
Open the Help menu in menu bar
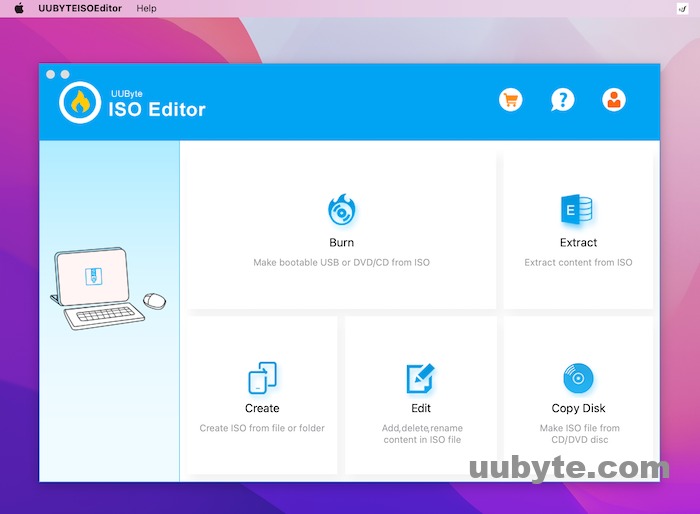click(x=146, y=8)
